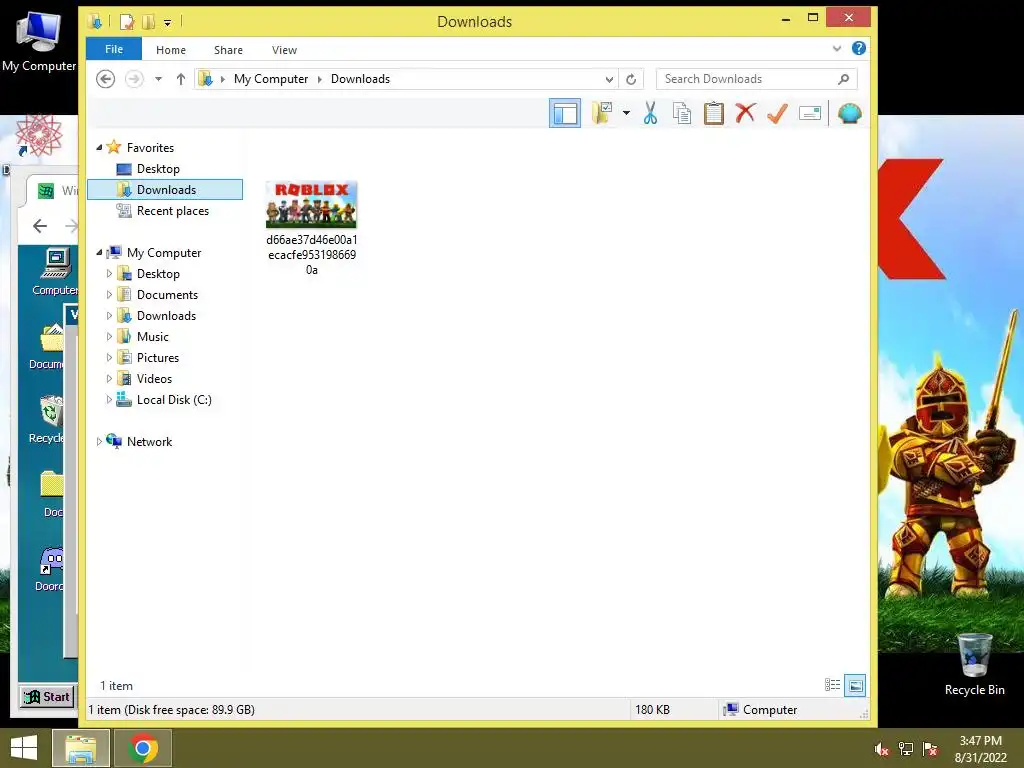1024x768 pixels.
Task: Expand Documents under My Computer
Action: [109, 295]
